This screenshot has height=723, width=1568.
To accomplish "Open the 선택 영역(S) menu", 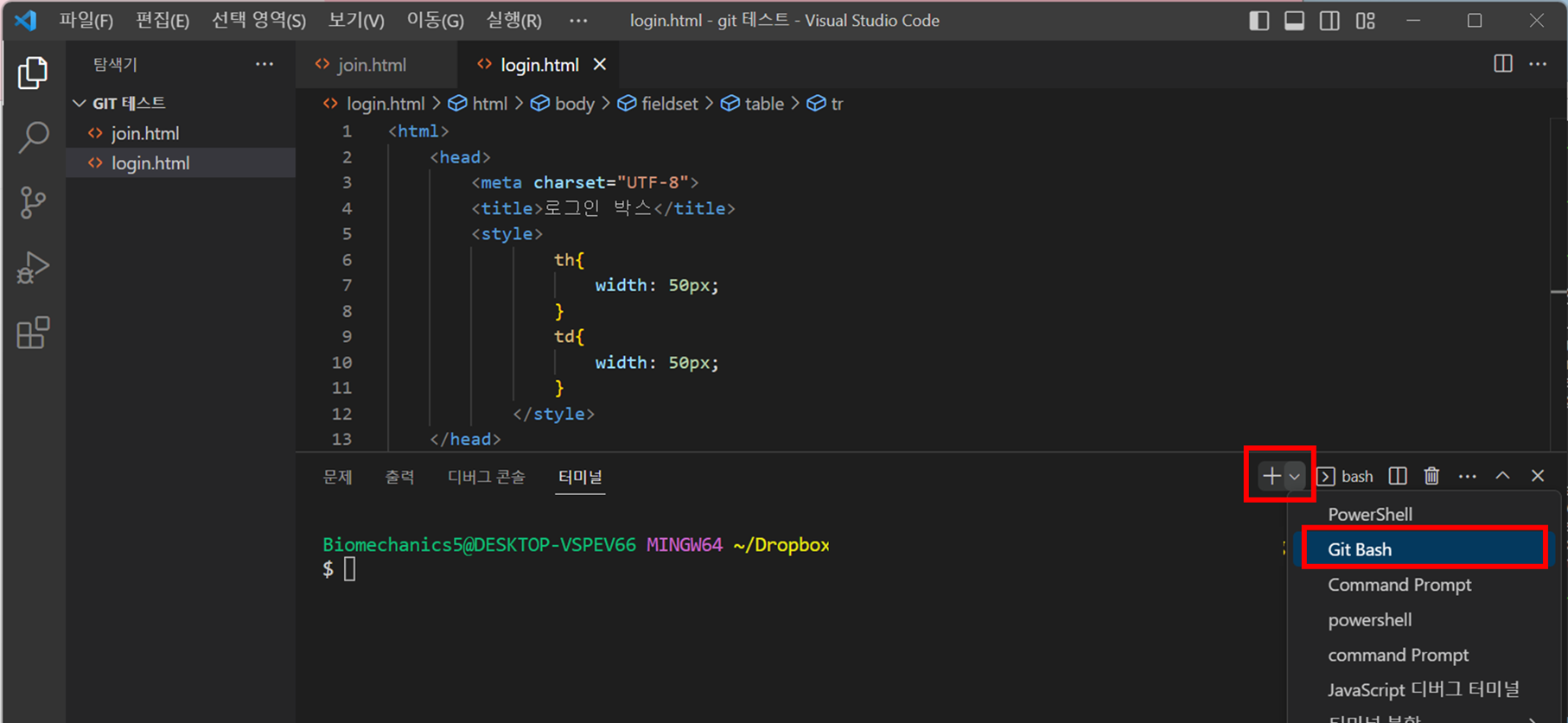I will click(259, 21).
